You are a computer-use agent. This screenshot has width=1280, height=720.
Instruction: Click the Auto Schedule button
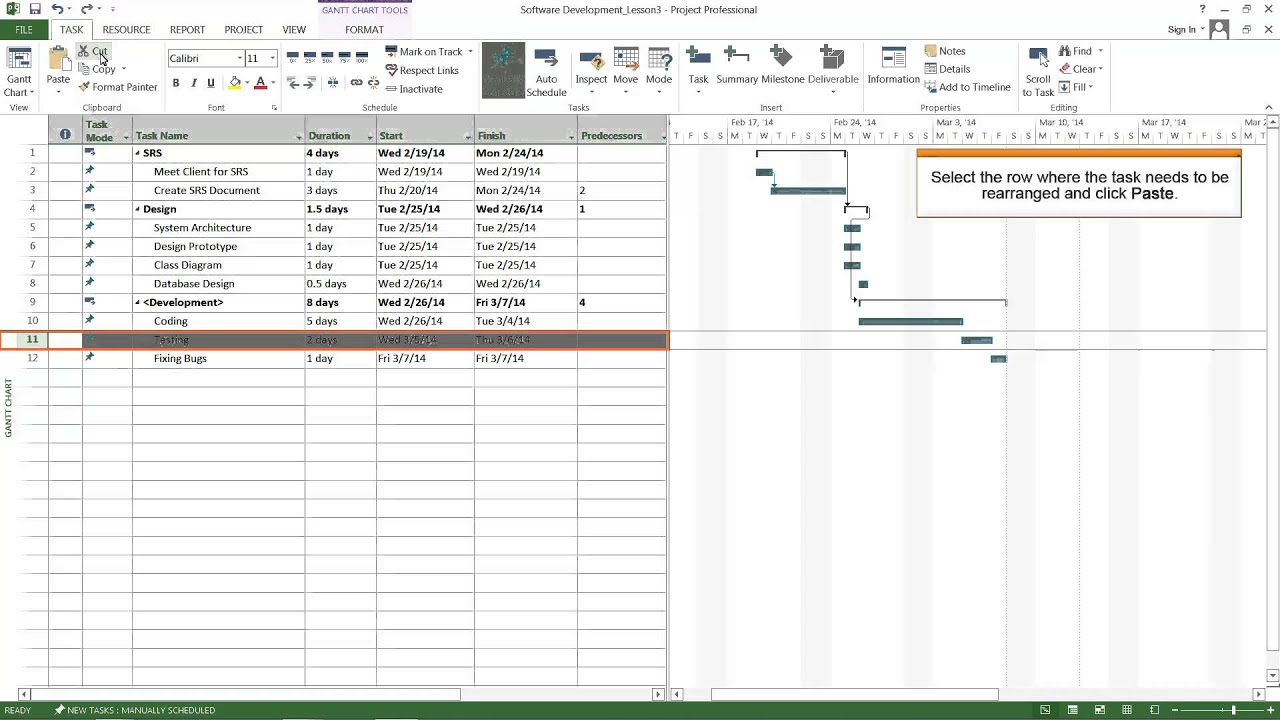coord(546,71)
